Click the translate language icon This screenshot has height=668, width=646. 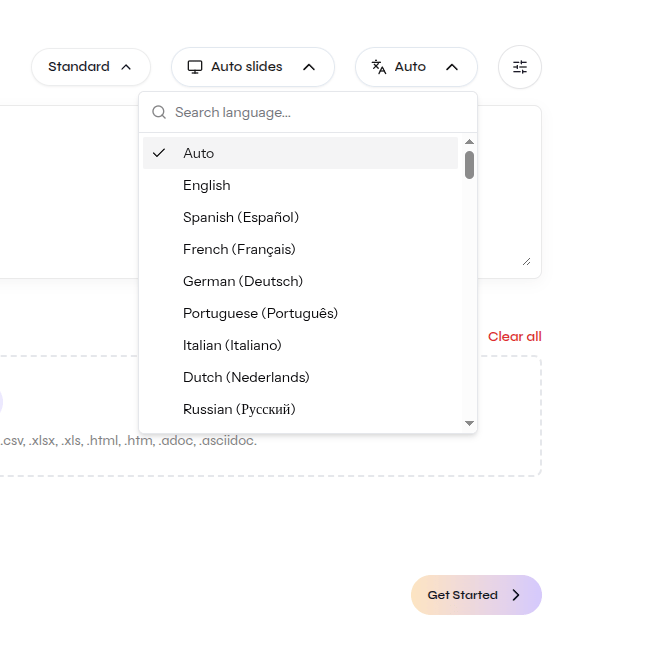click(378, 67)
